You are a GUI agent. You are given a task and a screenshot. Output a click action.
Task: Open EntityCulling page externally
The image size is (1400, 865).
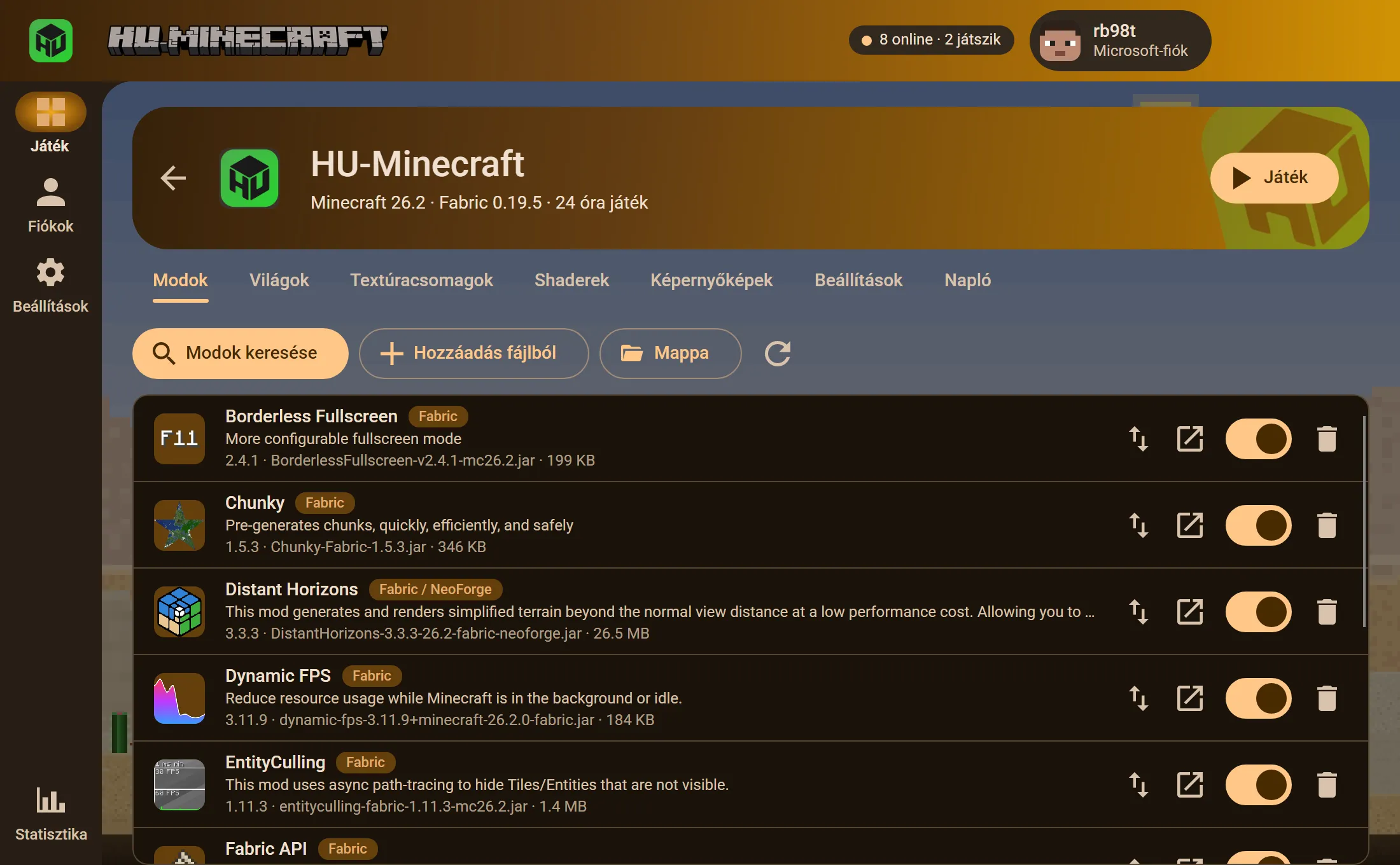pyautogui.click(x=1190, y=785)
